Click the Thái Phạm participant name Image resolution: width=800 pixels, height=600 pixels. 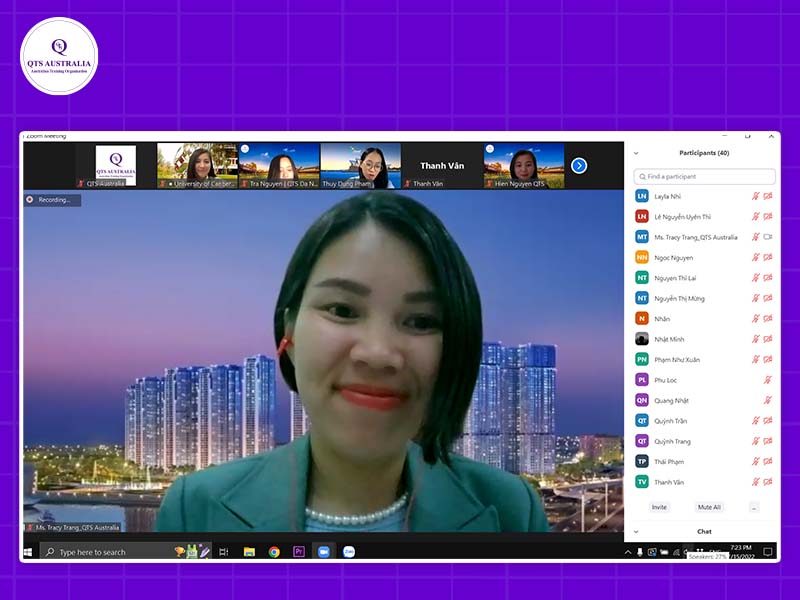(669, 462)
